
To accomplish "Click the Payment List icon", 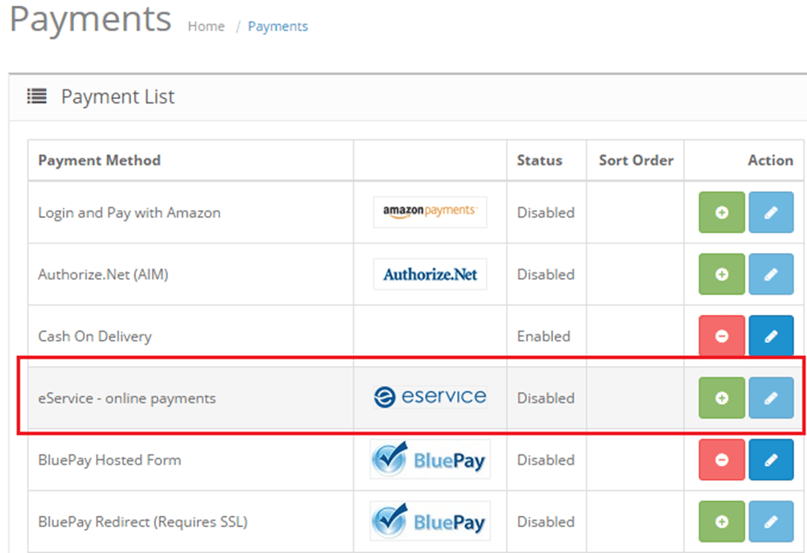I will coord(37,96).
